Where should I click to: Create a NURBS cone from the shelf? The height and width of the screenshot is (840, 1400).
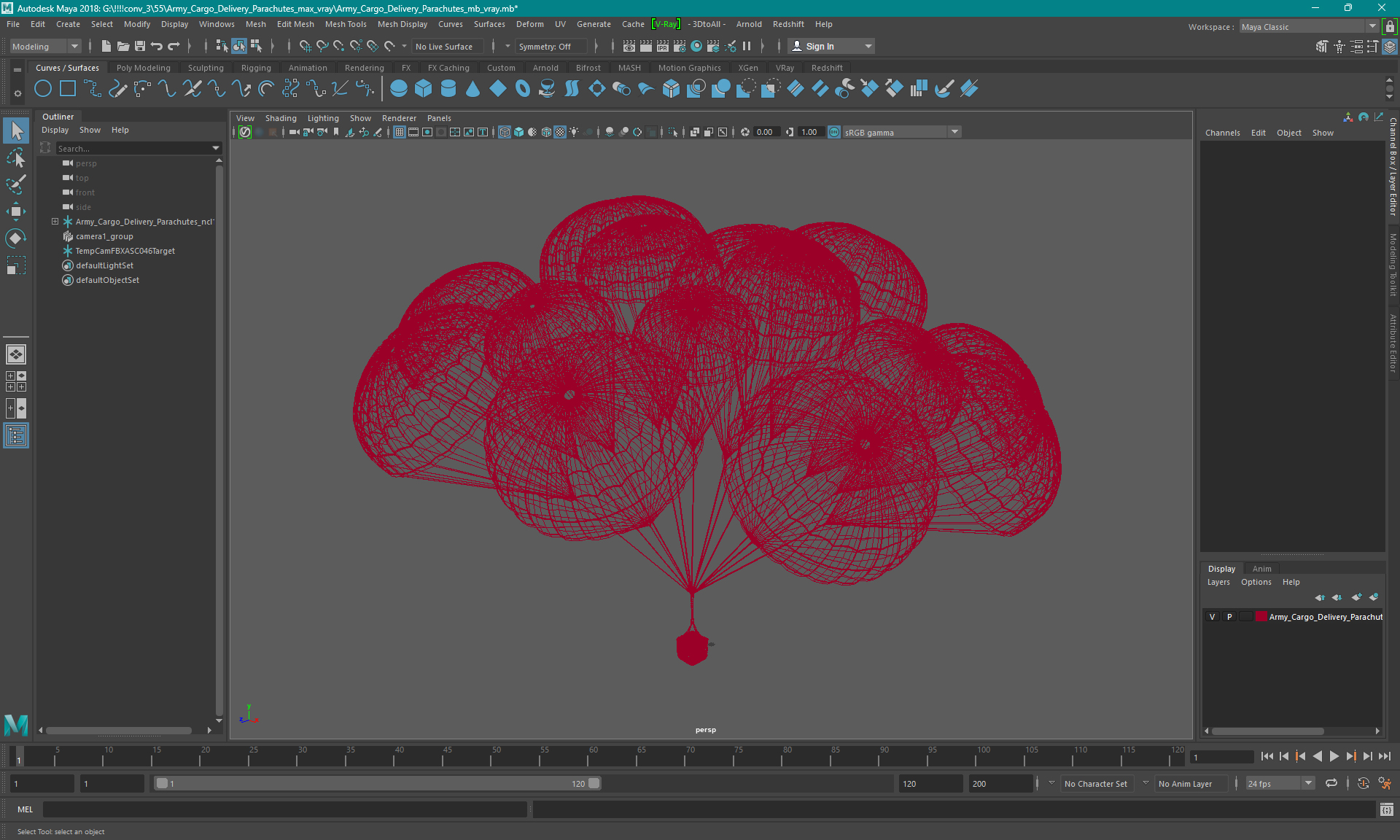pyautogui.click(x=472, y=89)
